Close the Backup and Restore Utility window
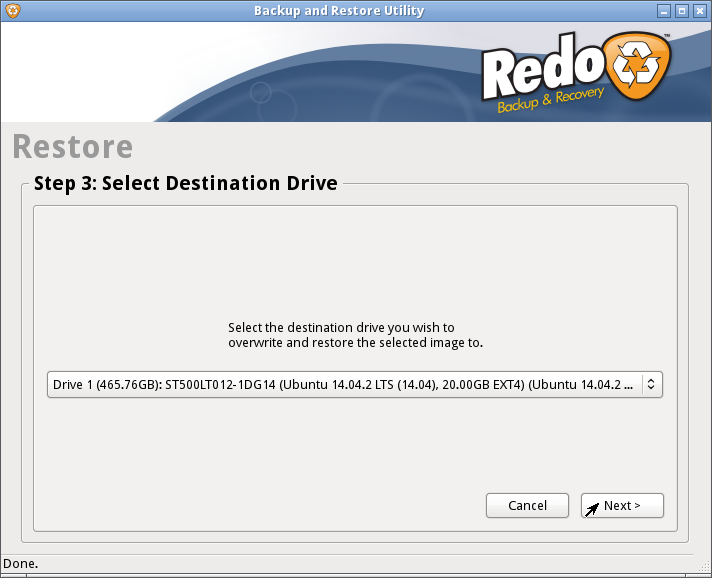The height and width of the screenshot is (578, 712). [700, 11]
